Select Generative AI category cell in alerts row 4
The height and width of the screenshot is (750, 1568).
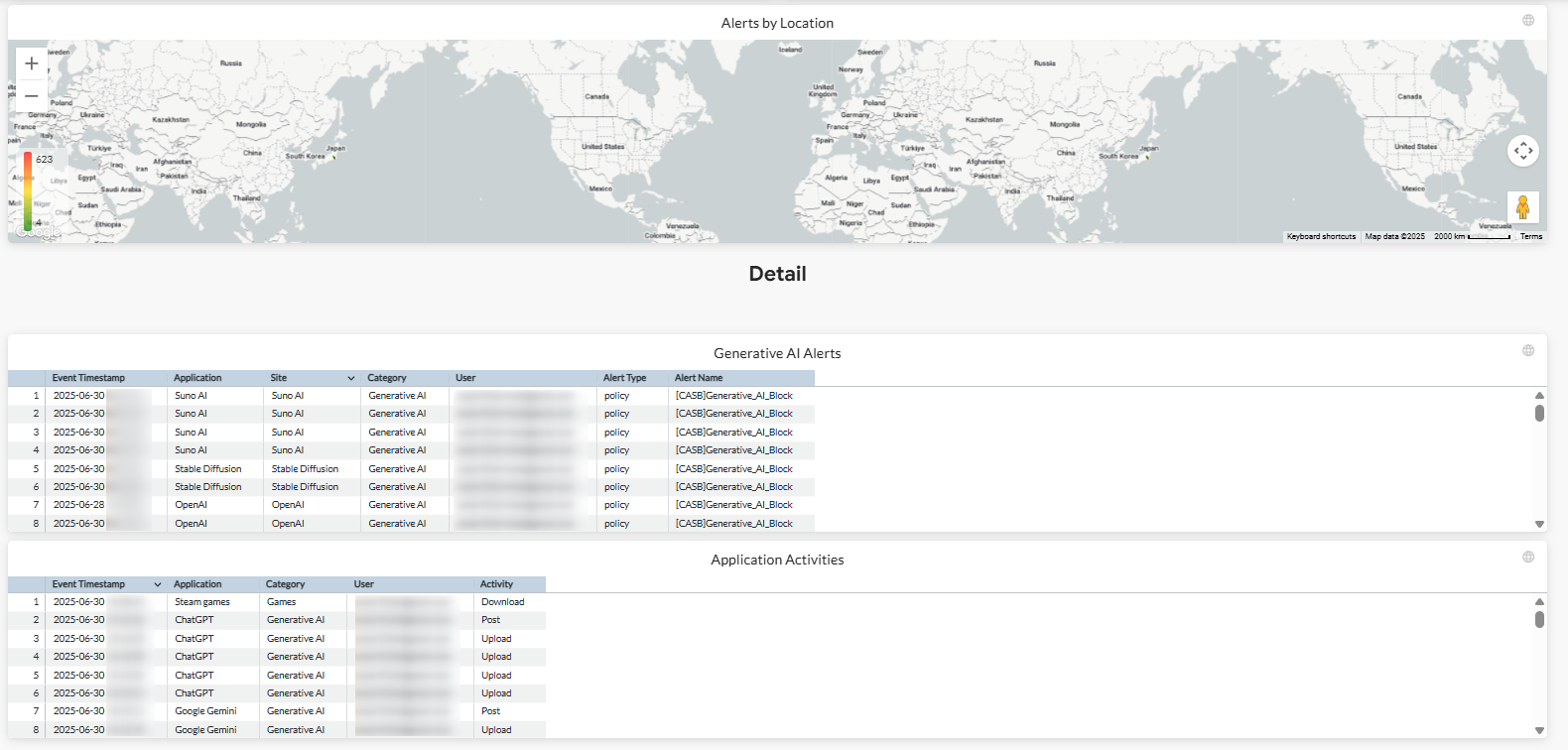[397, 450]
